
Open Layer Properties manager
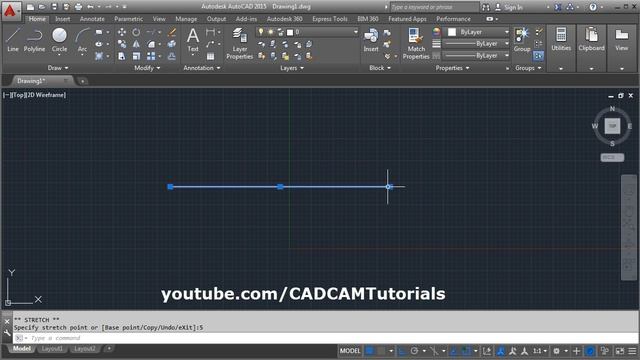[240, 44]
